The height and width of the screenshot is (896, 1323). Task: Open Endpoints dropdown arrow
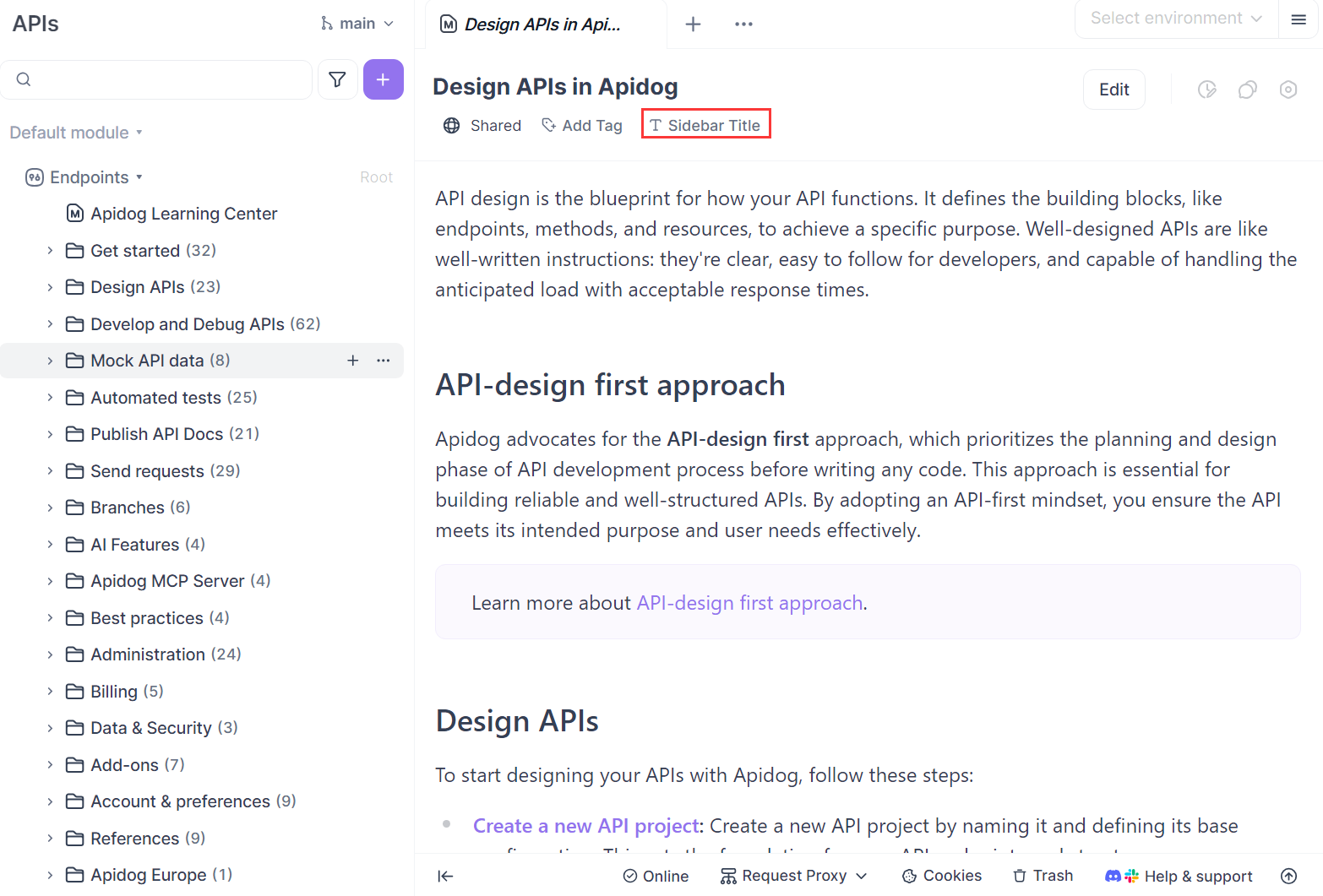click(x=139, y=177)
